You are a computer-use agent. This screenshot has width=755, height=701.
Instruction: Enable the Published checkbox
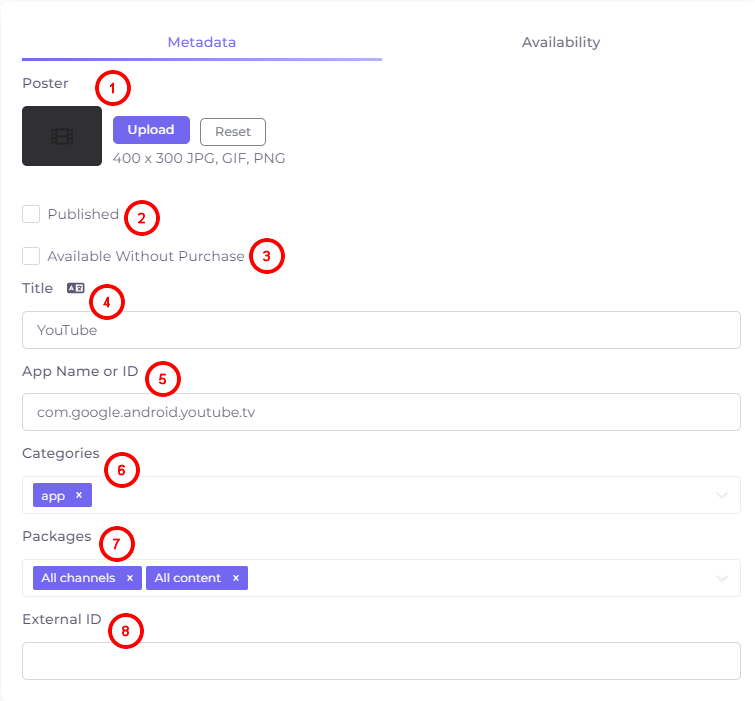coord(31,214)
